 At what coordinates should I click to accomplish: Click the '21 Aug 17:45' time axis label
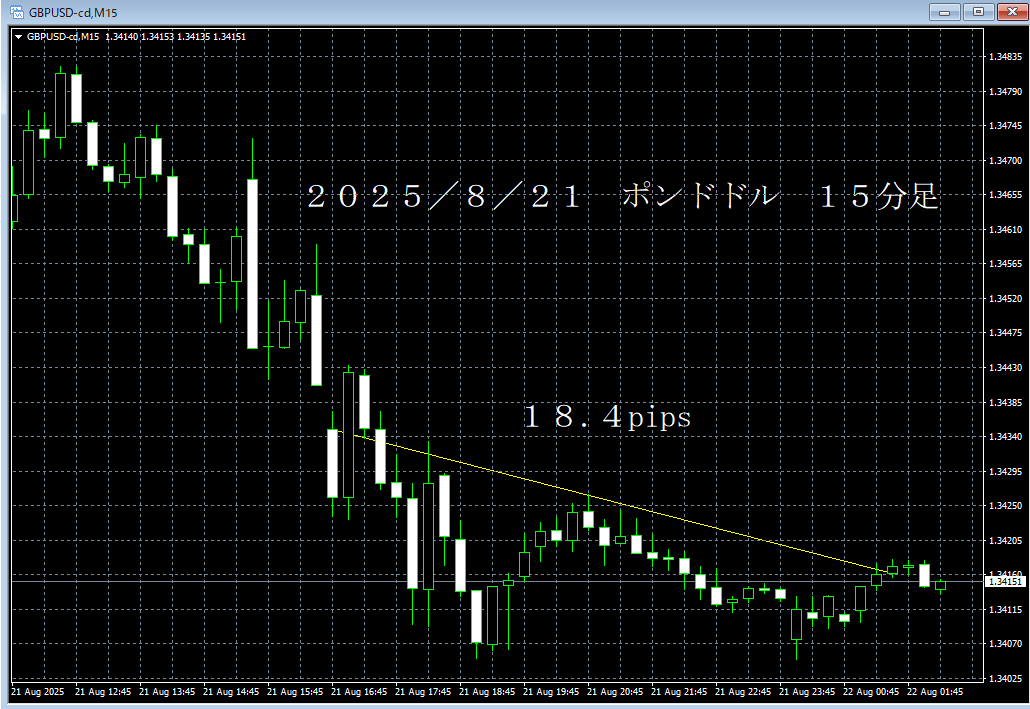[423, 692]
